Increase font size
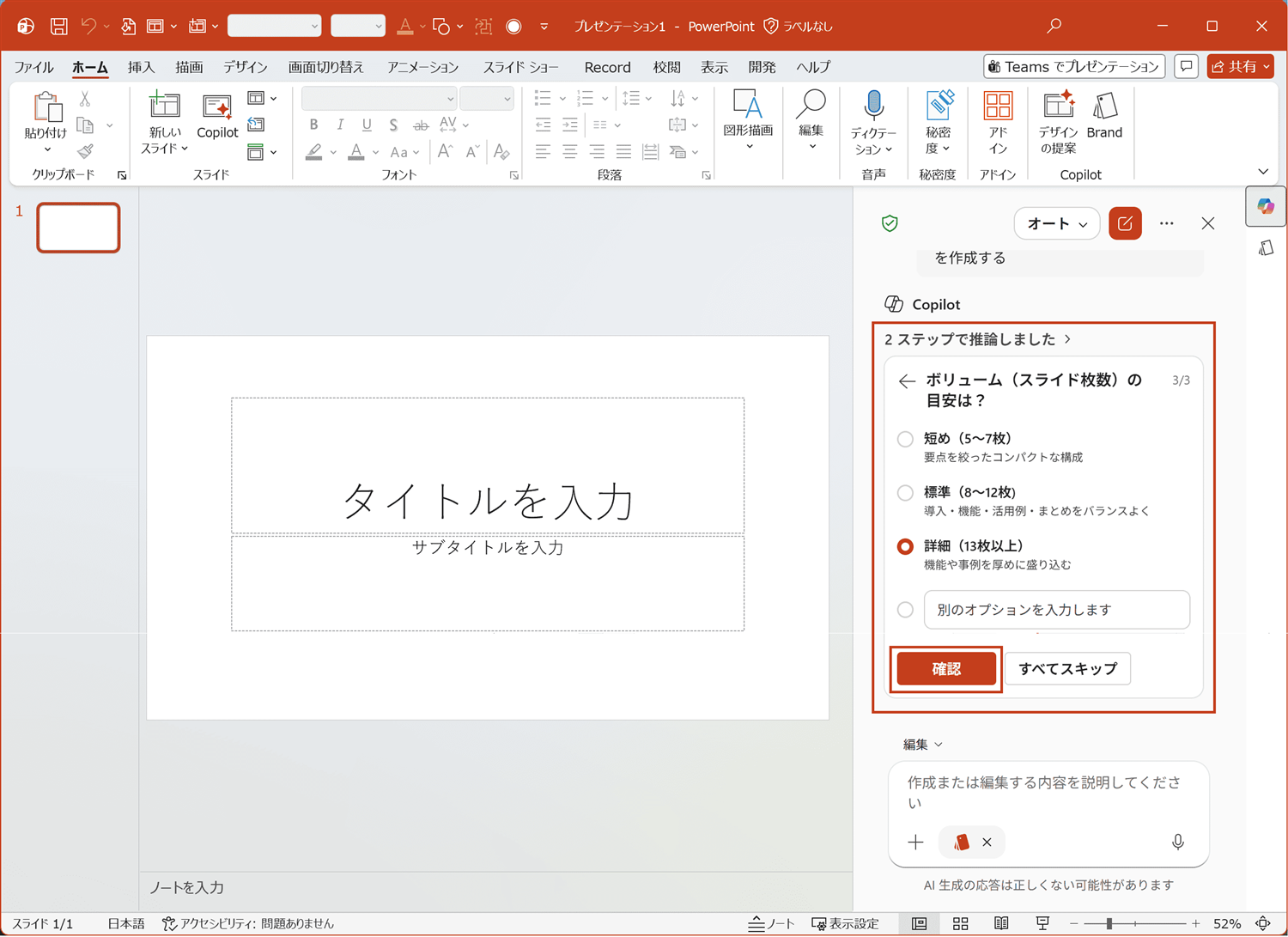The image size is (1288, 937). [x=445, y=153]
